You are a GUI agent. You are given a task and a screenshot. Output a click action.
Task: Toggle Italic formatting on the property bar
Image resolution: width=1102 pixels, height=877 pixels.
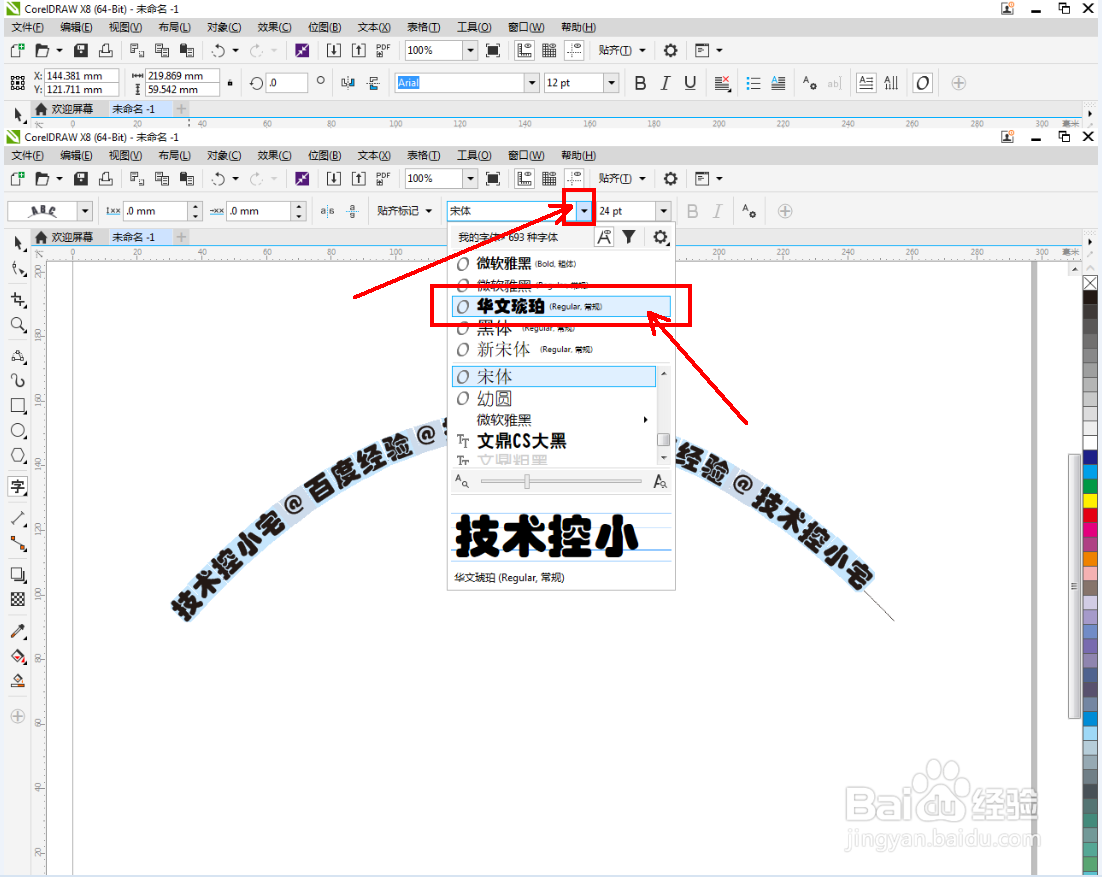pyautogui.click(x=717, y=210)
